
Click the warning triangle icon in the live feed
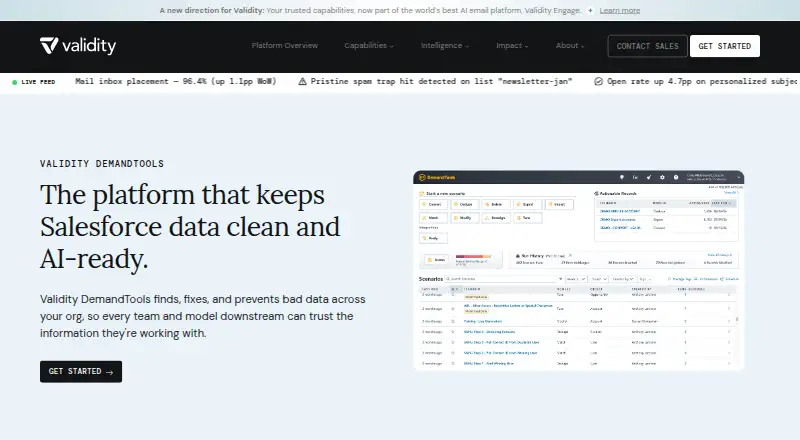[x=303, y=82]
